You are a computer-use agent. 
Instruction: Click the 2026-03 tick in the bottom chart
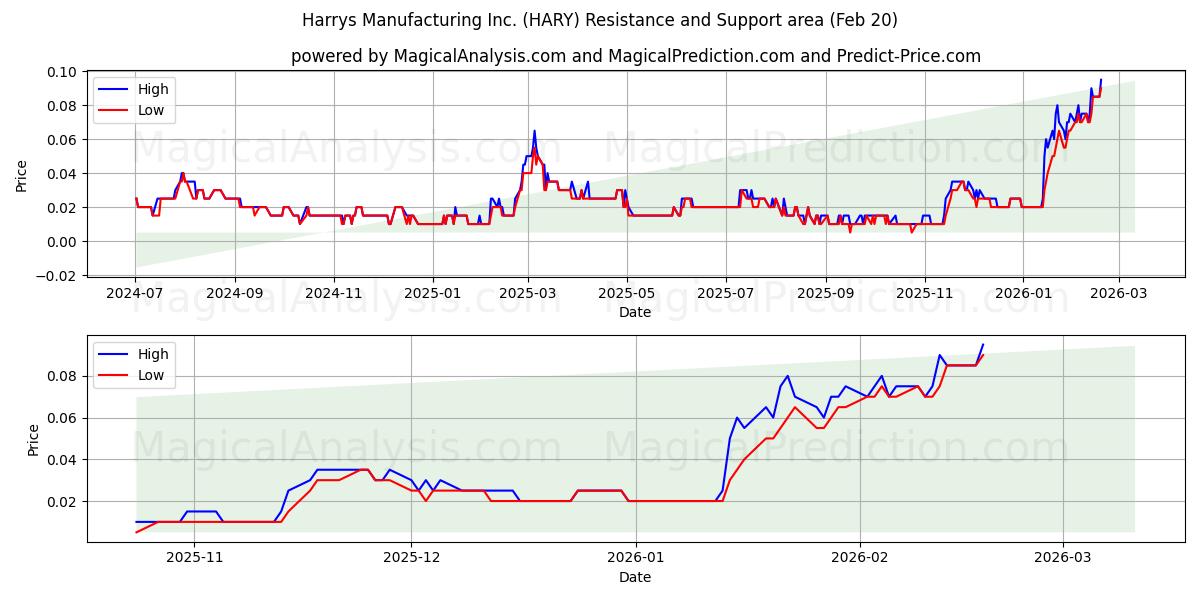[x=1063, y=557]
